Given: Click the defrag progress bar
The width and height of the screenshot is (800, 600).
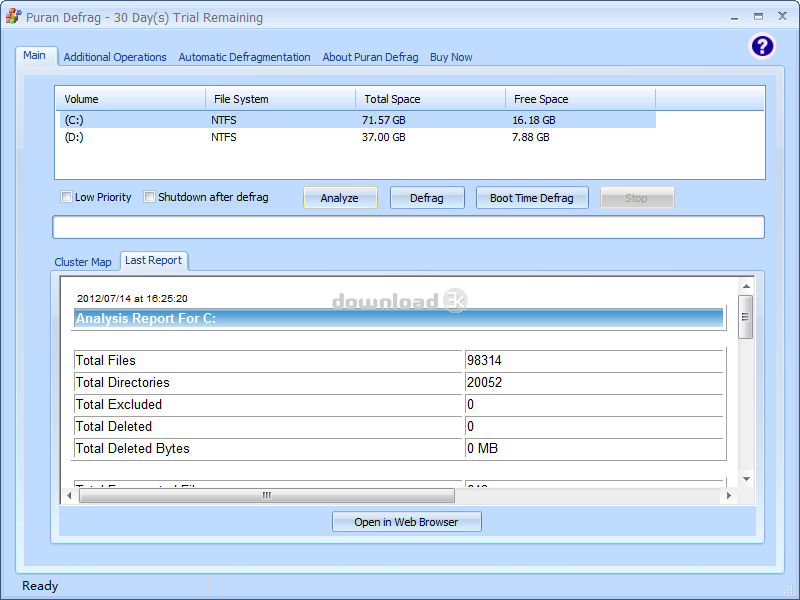Looking at the screenshot, I should pos(408,227).
